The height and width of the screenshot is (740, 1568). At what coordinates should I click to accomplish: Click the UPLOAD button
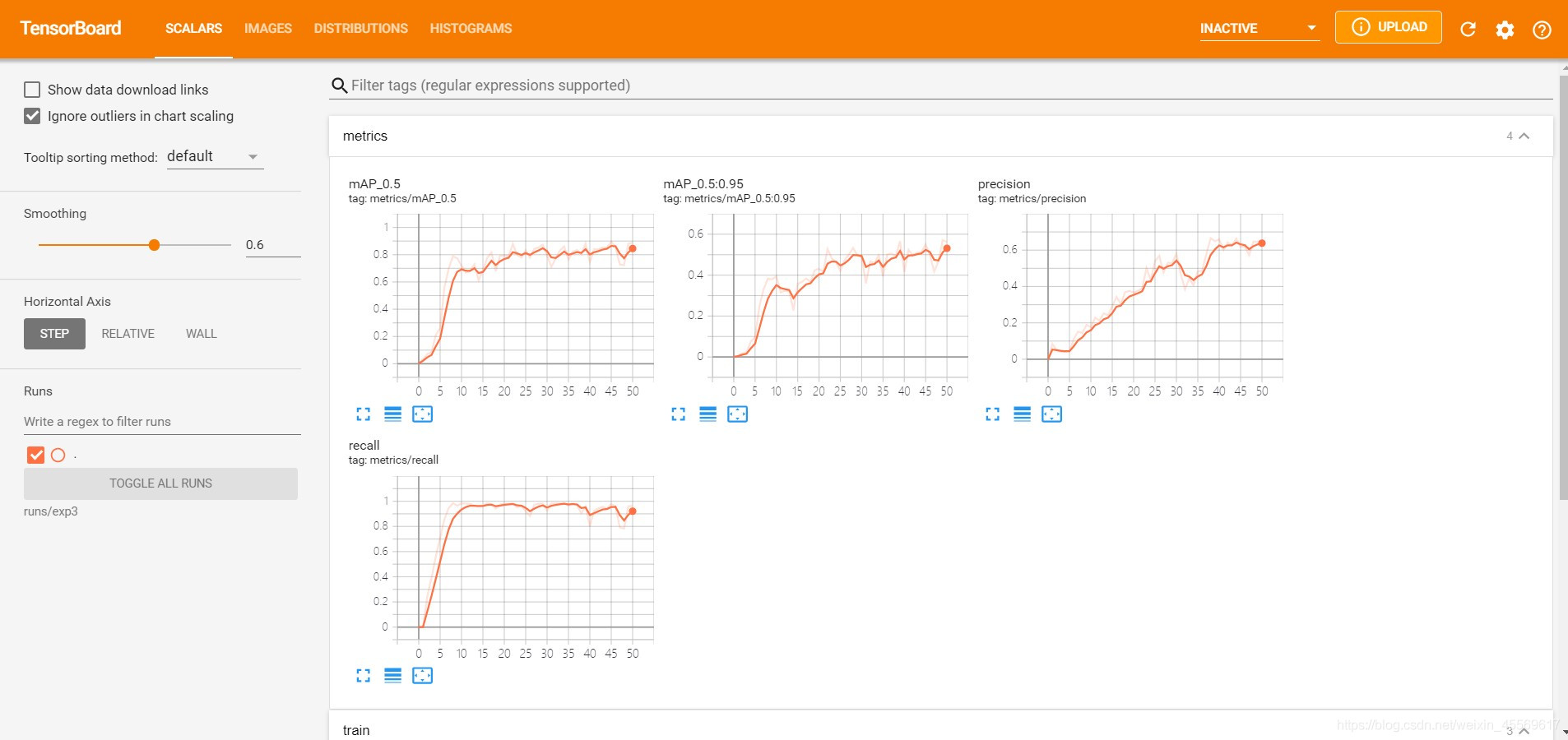click(1388, 27)
